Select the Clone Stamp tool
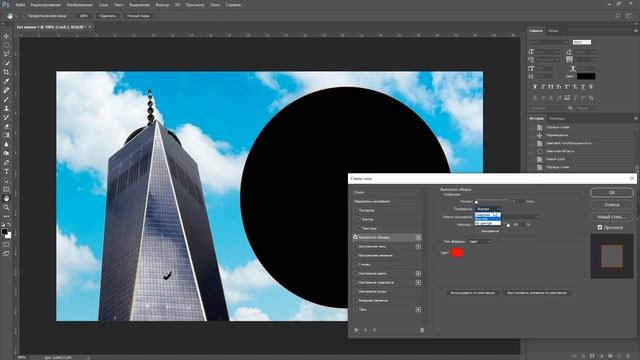 pyautogui.click(x=6, y=108)
